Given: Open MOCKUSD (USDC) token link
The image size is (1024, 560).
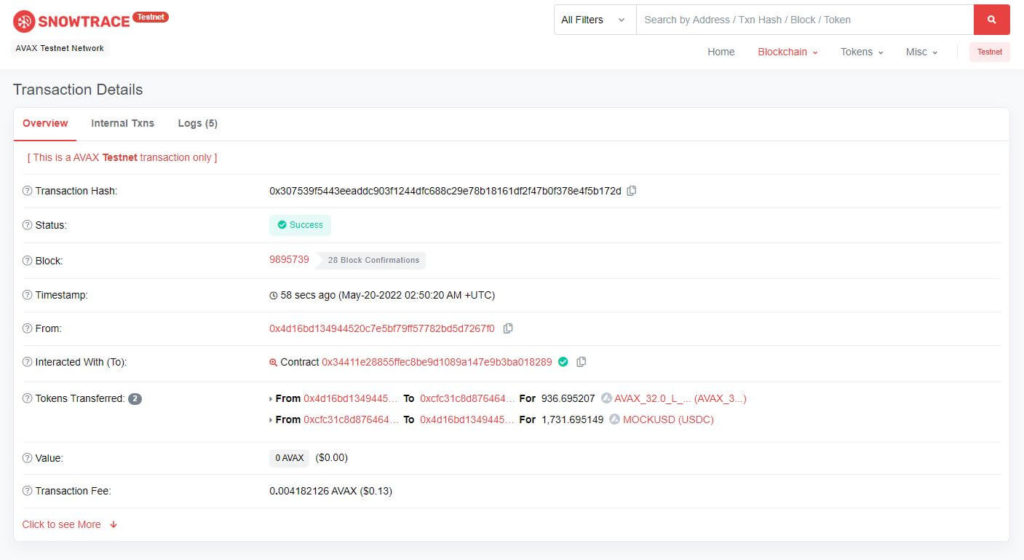Looking at the screenshot, I should coord(668,419).
